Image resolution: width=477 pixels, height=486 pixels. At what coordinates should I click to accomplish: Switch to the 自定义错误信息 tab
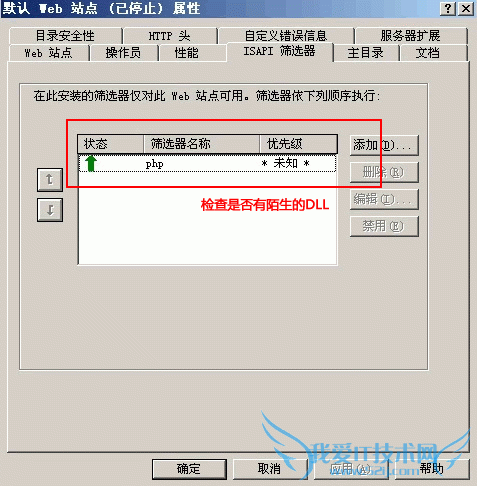[x=286, y=36]
